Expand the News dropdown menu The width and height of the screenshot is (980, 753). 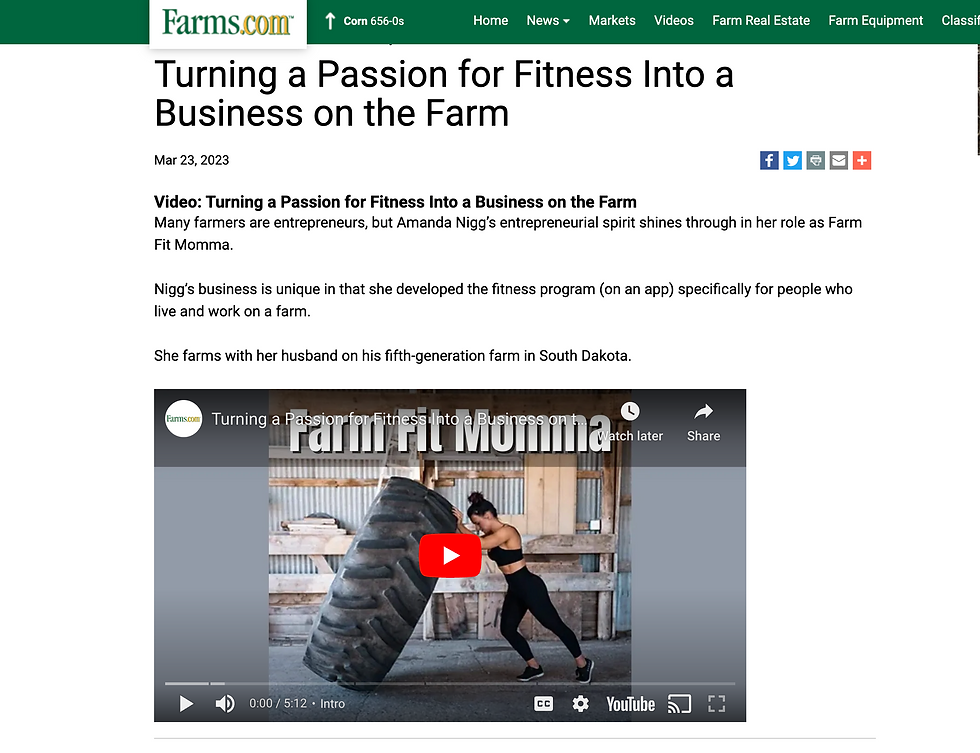tap(548, 20)
